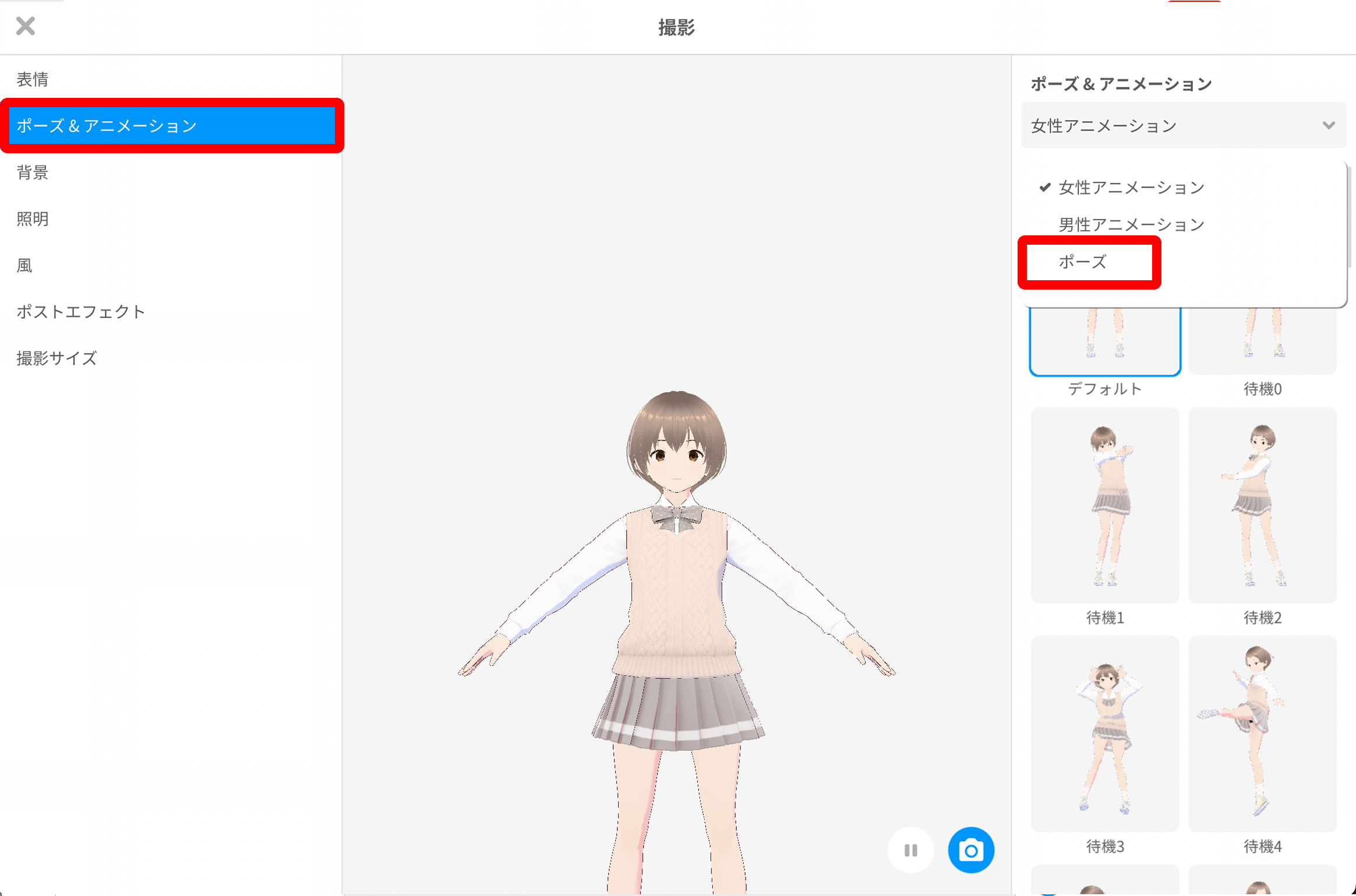Select the 待機1 animation thumbnail
Viewport: 1356px width, 896px height.
tap(1104, 505)
